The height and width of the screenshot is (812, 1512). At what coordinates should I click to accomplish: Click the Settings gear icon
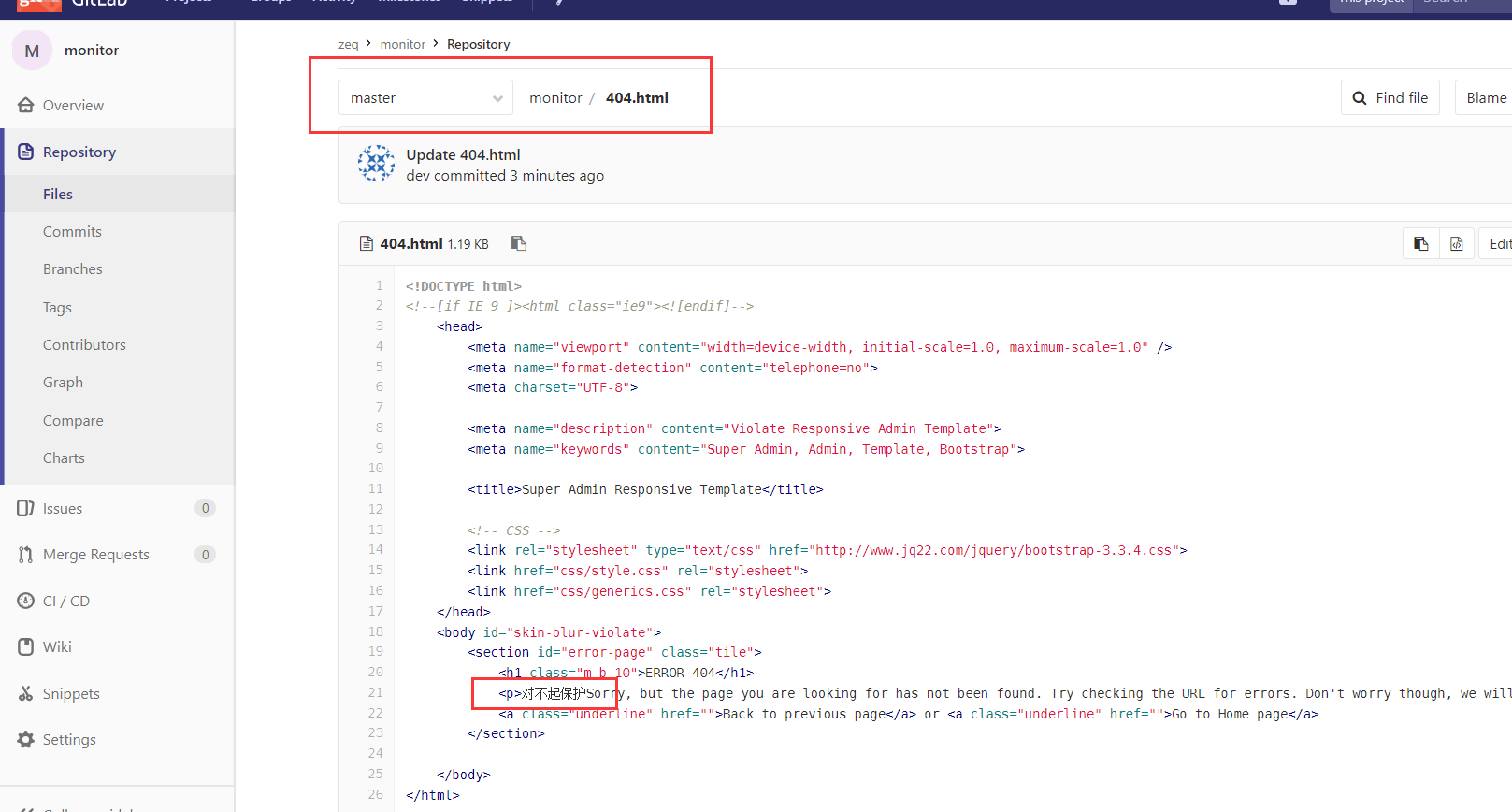tap(26, 739)
